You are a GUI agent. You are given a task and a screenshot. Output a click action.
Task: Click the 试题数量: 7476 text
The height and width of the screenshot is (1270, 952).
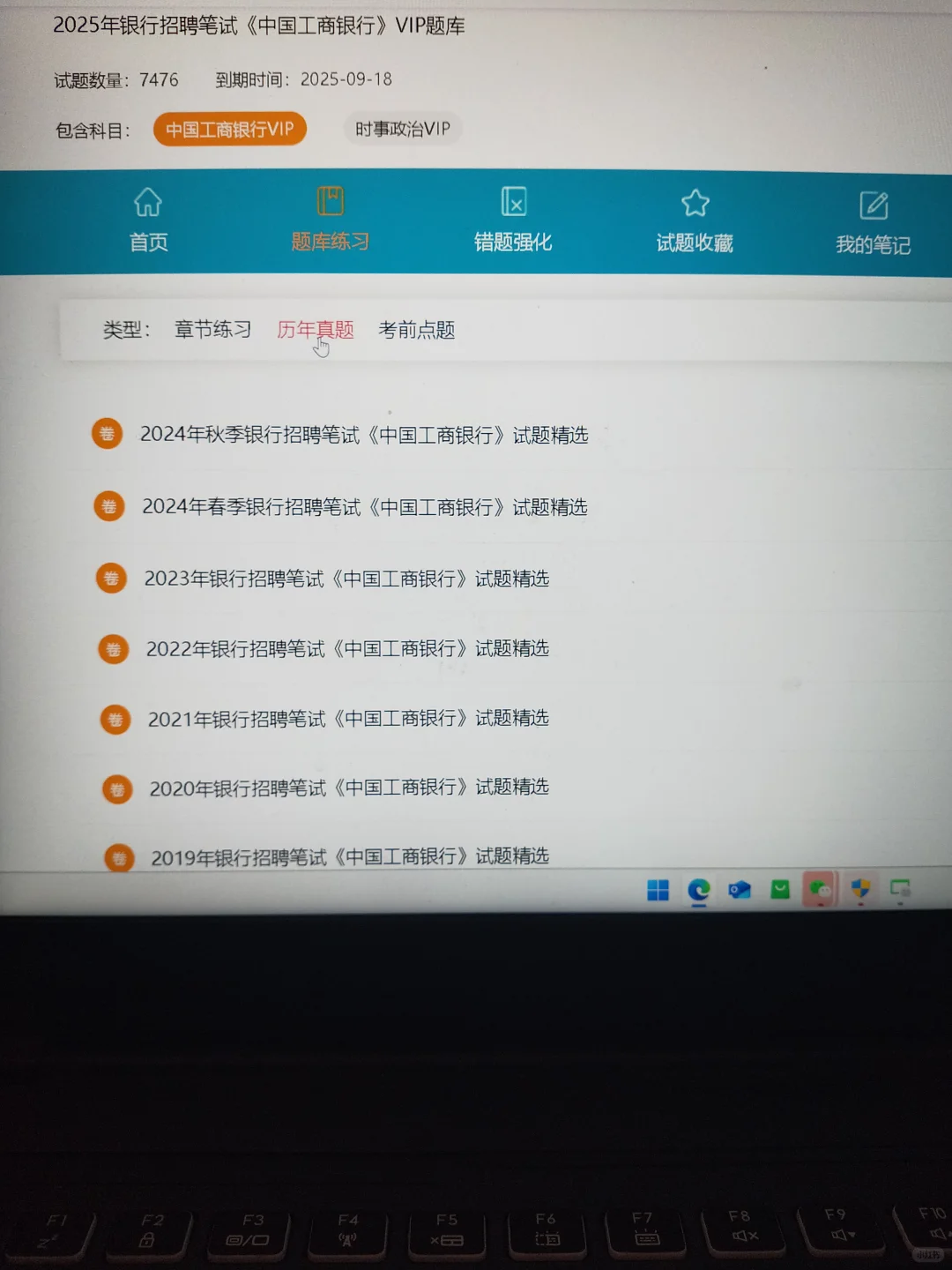click(x=116, y=80)
